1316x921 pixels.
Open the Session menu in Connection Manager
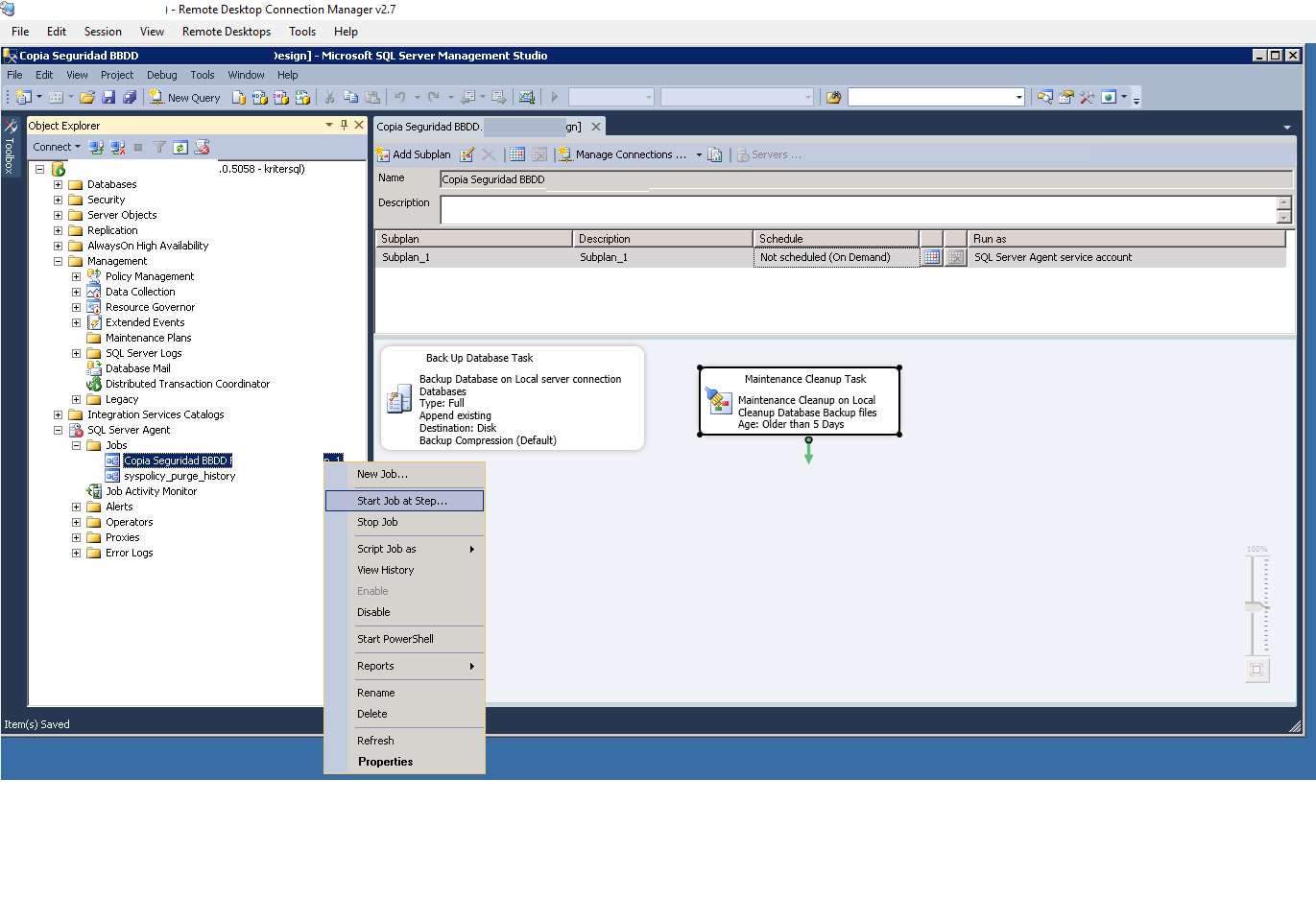(x=103, y=32)
